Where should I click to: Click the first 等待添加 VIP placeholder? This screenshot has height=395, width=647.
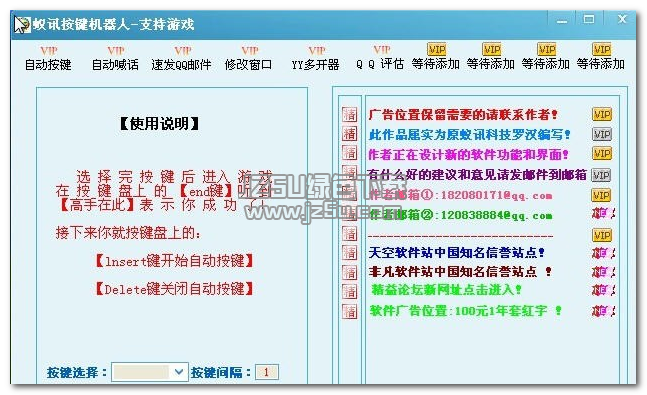click(436, 57)
